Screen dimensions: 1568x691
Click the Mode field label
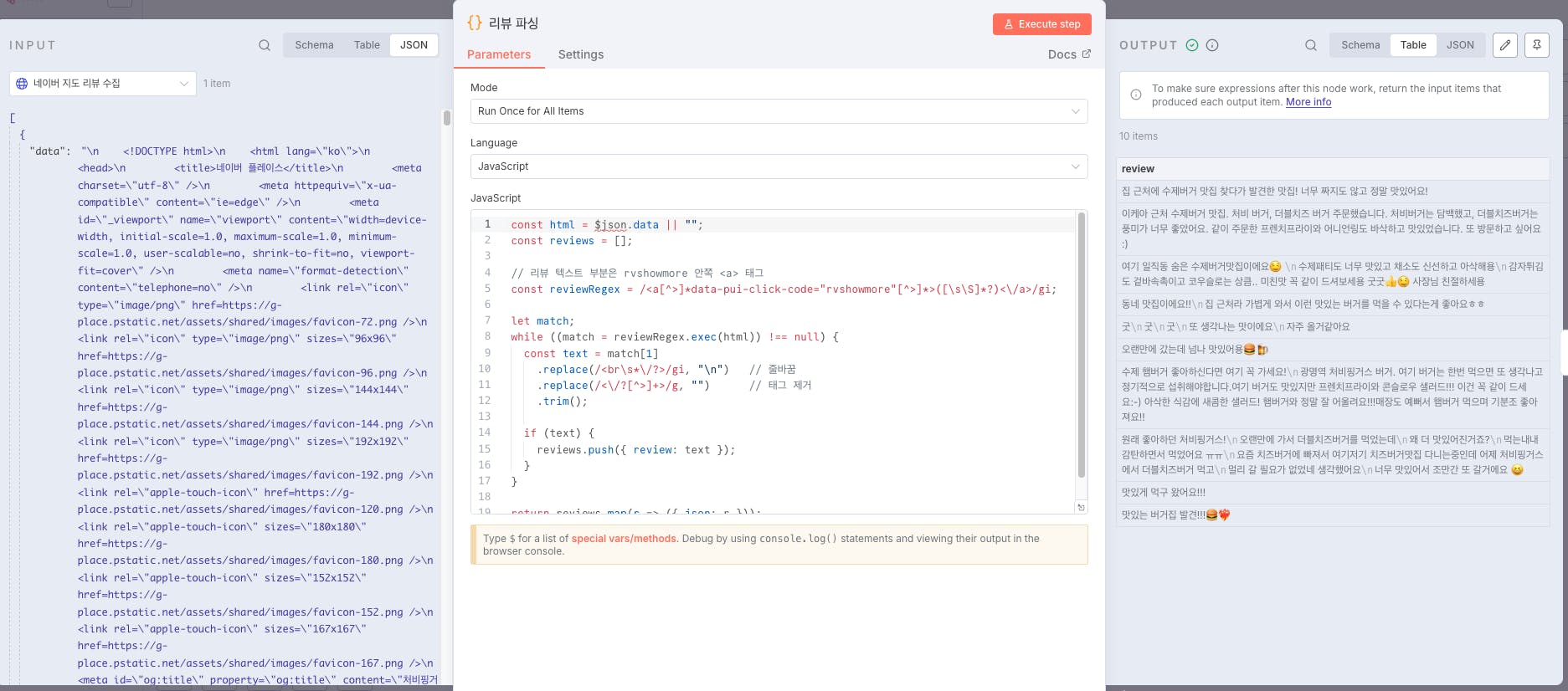(484, 88)
